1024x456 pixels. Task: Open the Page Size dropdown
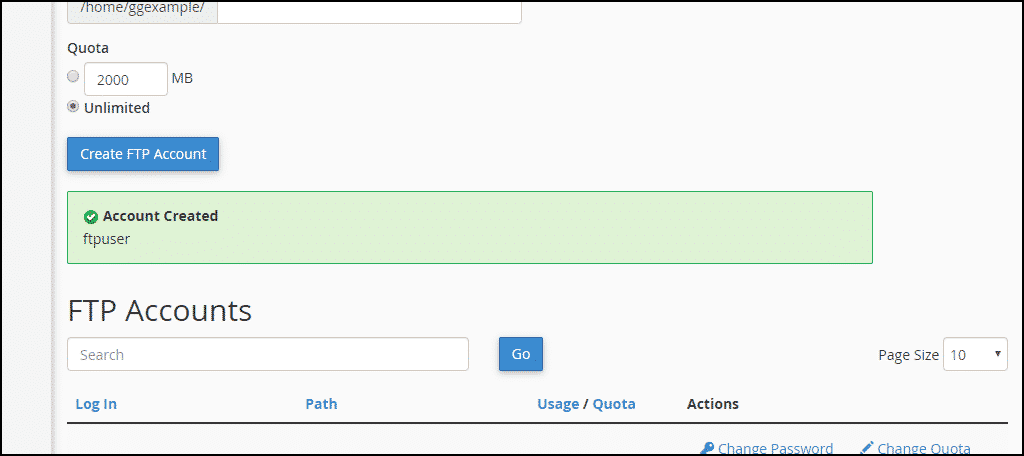click(x=975, y=355)
